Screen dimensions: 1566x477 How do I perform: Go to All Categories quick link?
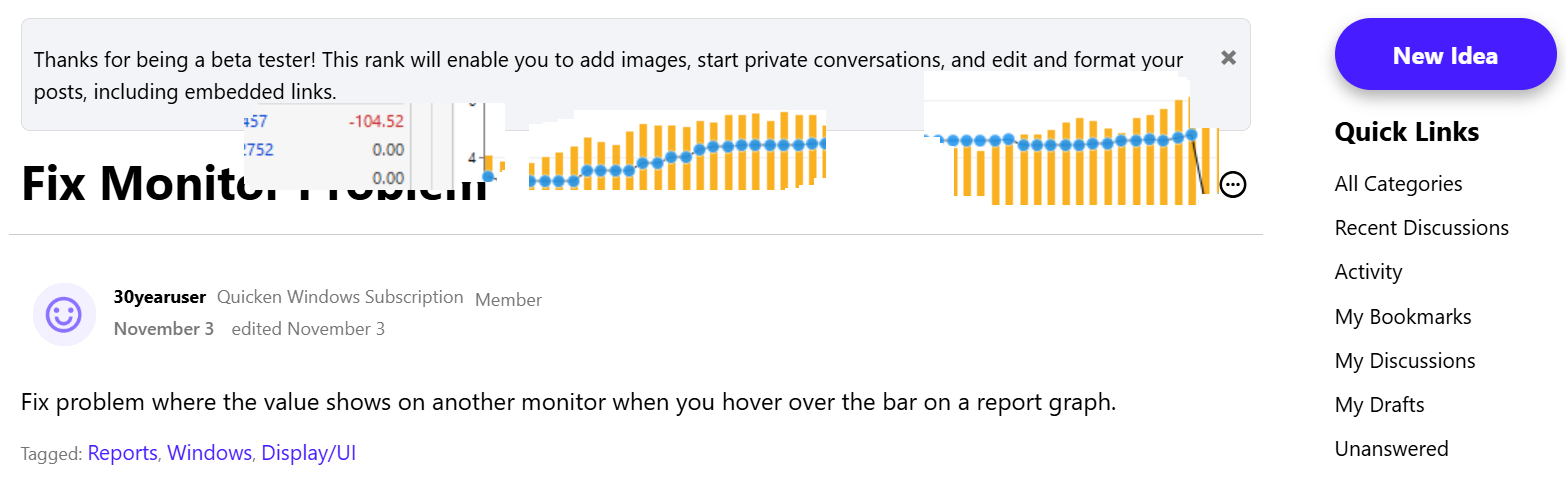click(x=1398, y=184)
